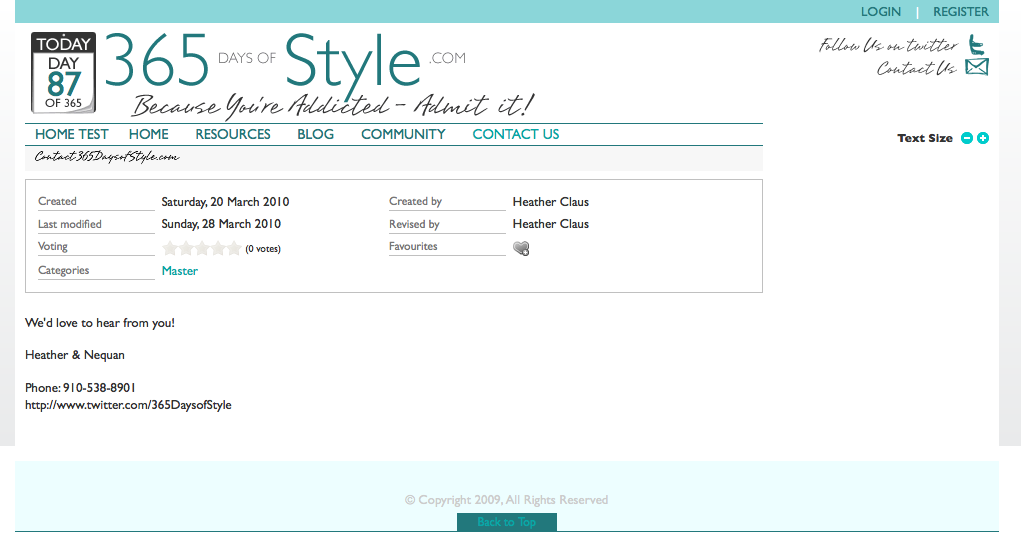Click Follow Us on twitter text
Image resolution: width=1021 pixels, height=539 pixels.
[888, 46]
